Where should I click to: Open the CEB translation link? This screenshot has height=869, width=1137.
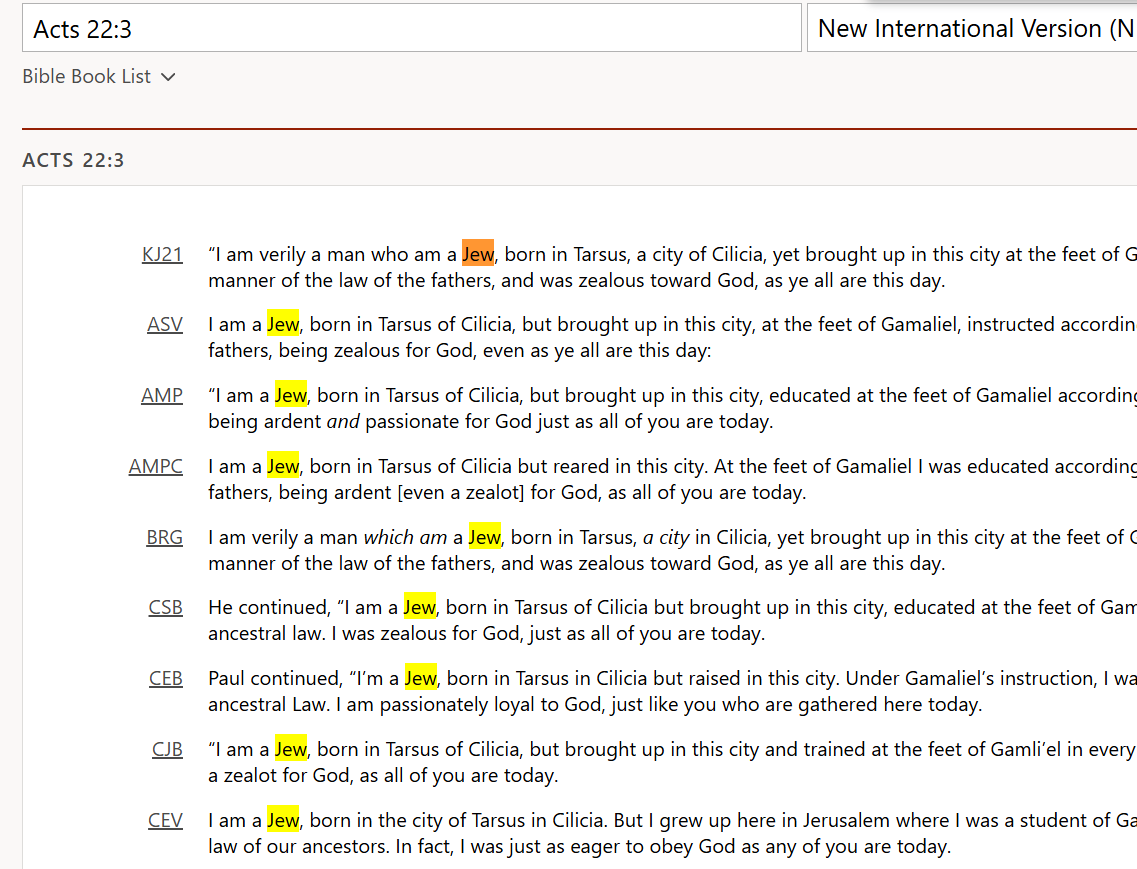(x=166, y=678)
